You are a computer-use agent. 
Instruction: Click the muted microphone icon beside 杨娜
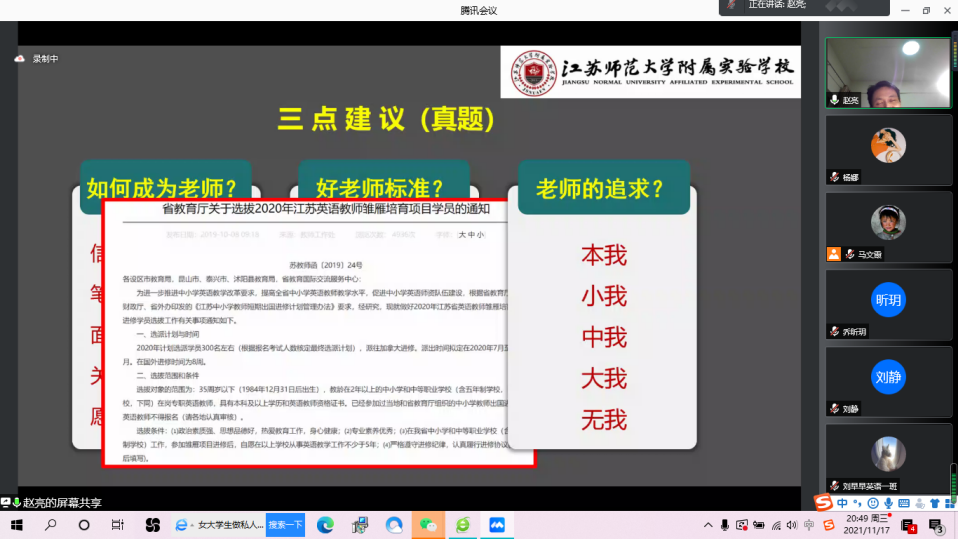[x=834, y=177]
